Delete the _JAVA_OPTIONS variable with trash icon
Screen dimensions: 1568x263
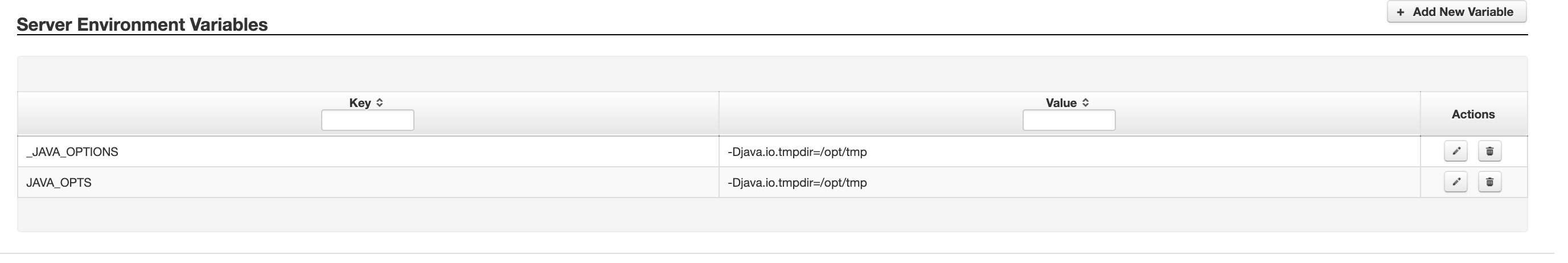pyautogui.click(x=1489, y=151)
